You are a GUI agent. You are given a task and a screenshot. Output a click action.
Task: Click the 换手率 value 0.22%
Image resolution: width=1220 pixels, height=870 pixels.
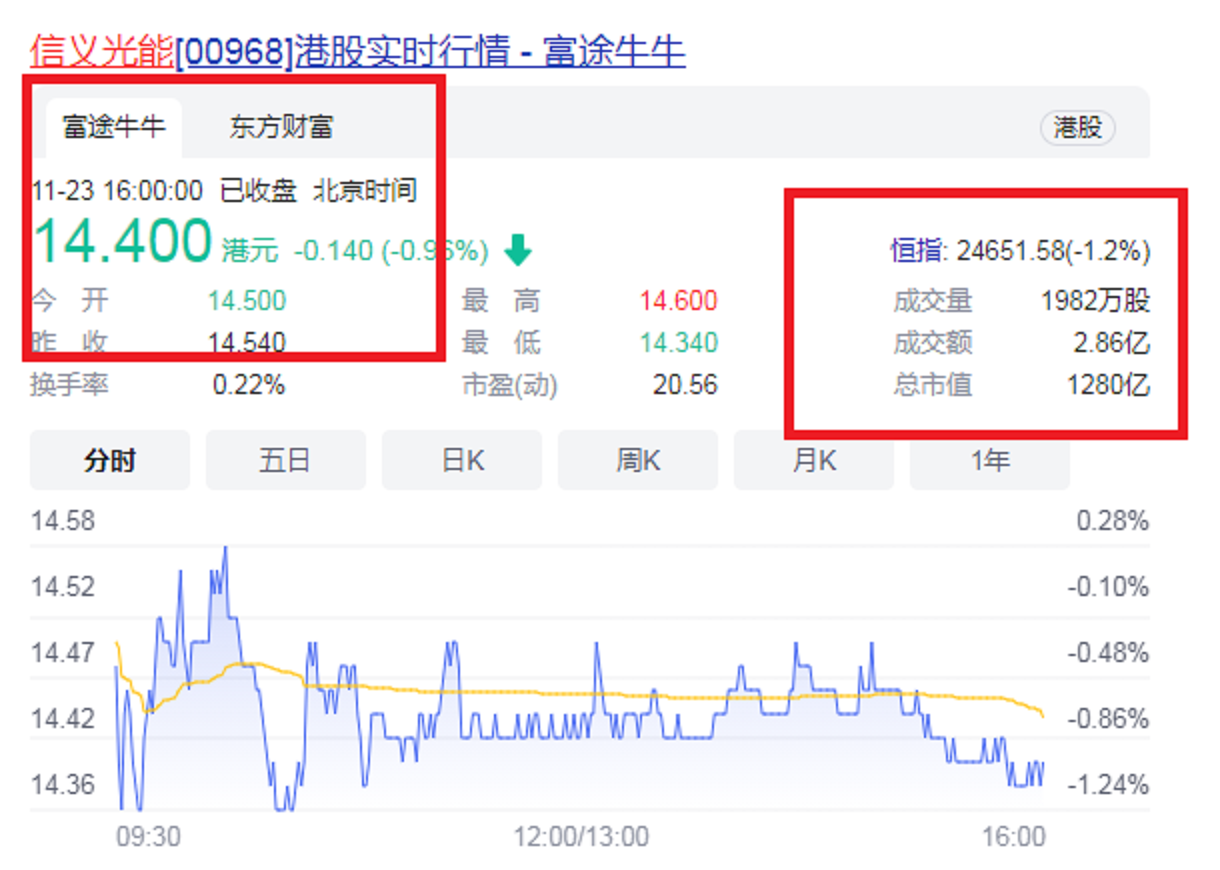click(x=249, y=384)
